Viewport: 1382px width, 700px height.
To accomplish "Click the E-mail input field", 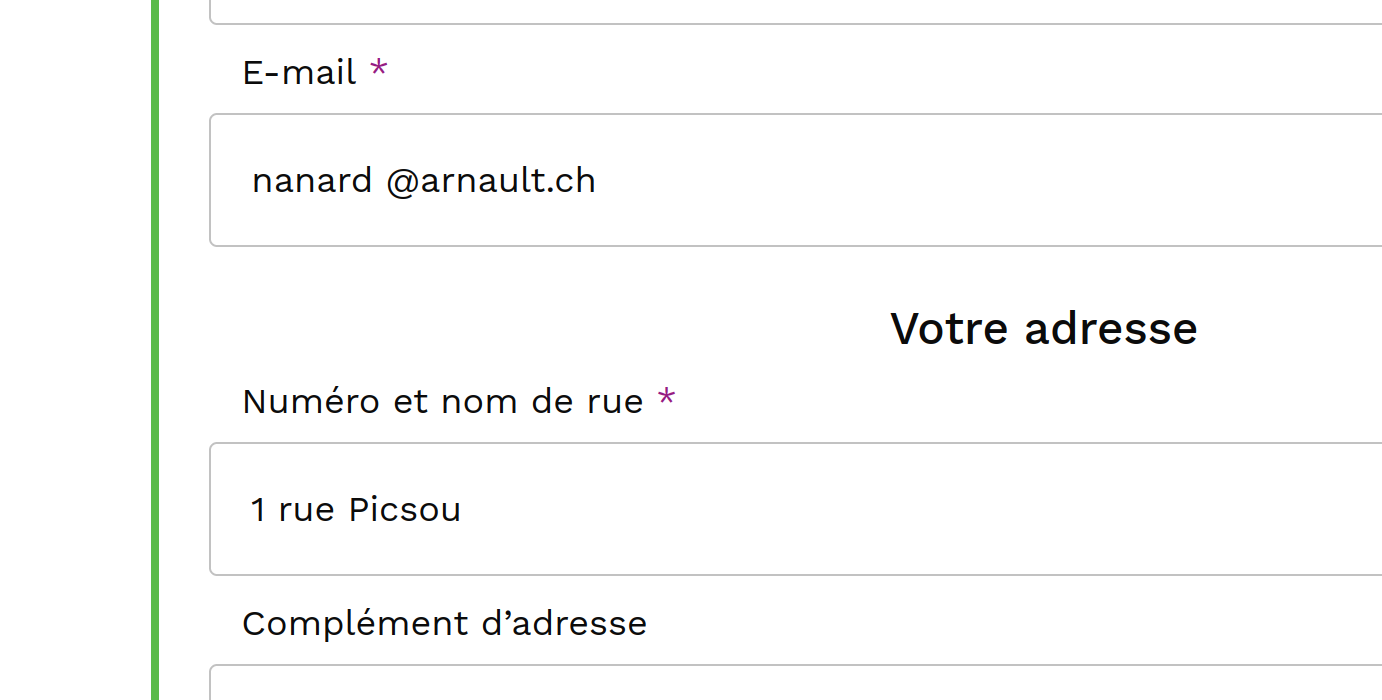I will click(x=795, y=180).
